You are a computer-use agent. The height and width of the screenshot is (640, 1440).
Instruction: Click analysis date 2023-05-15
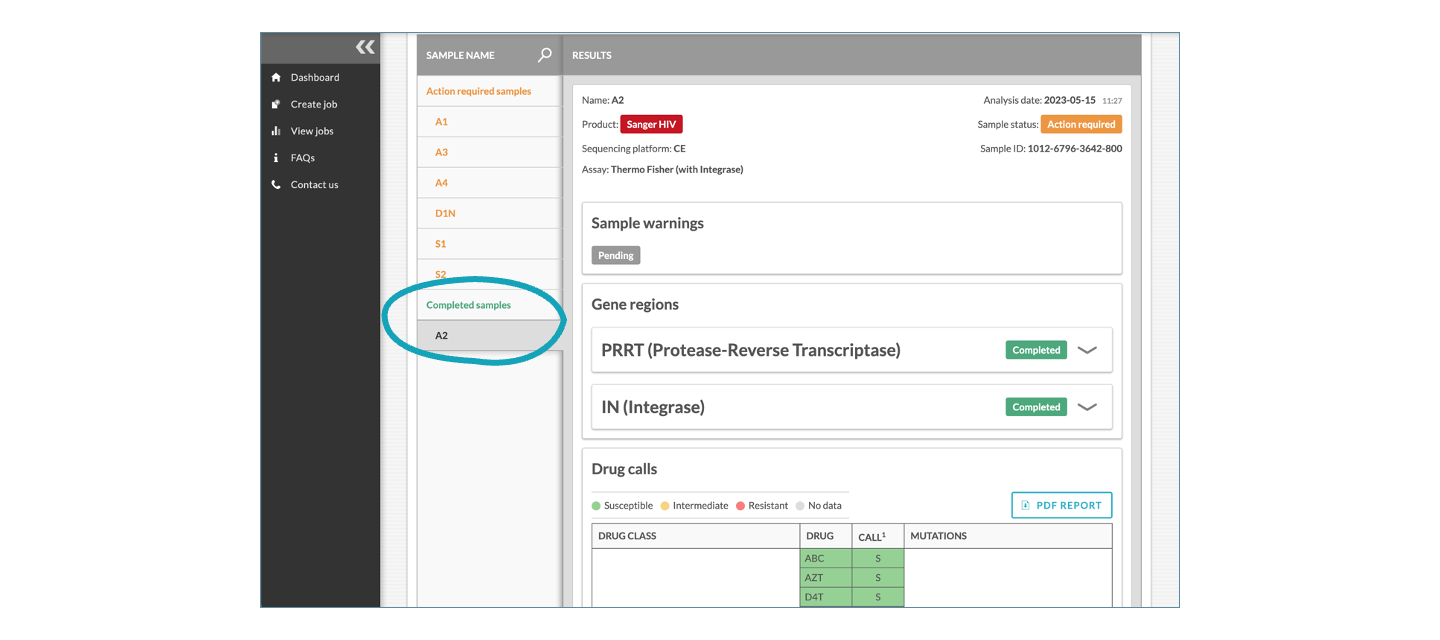click(1070, 101)
